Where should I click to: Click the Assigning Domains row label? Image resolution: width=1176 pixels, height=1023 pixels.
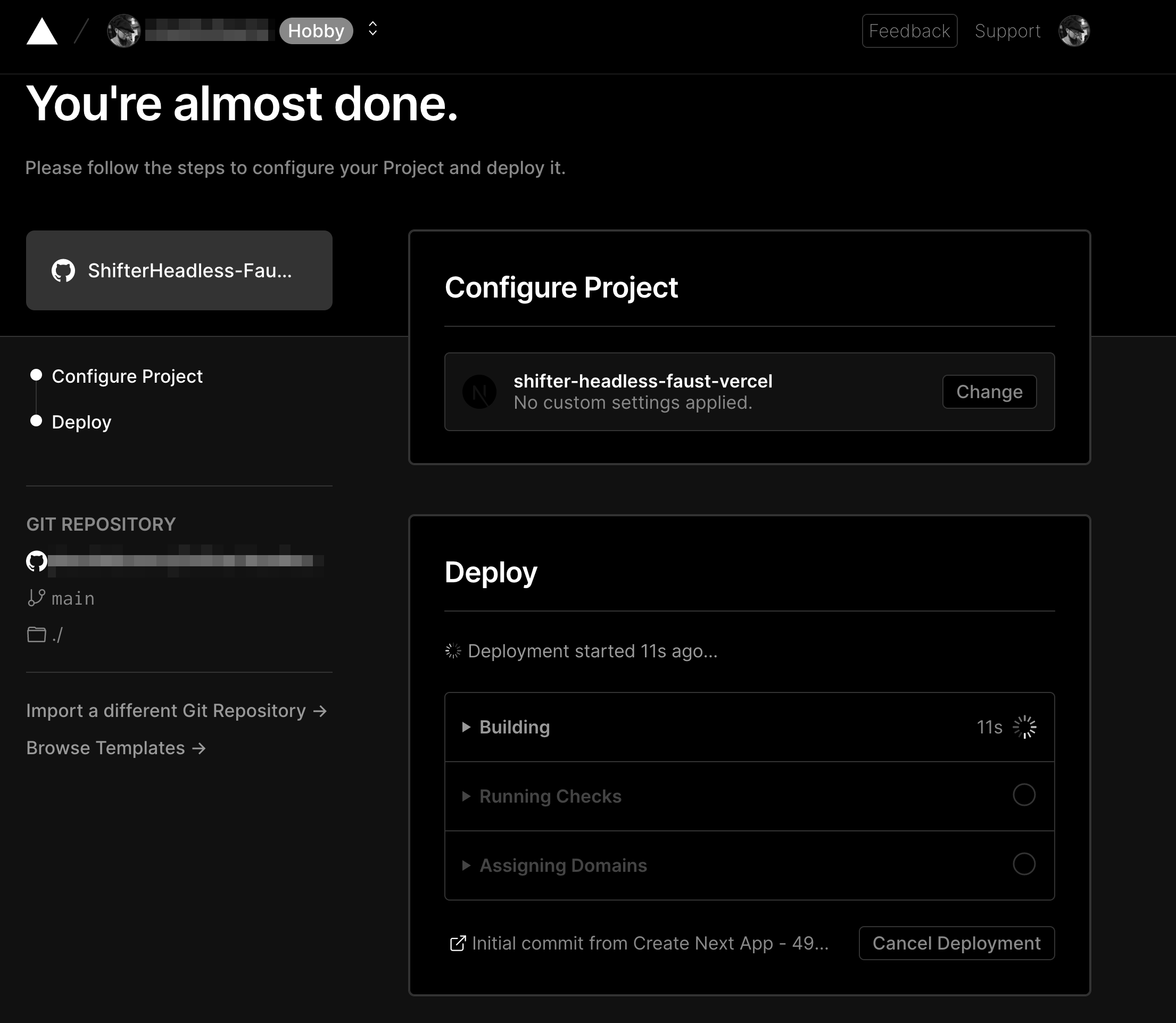coord(563,865)
